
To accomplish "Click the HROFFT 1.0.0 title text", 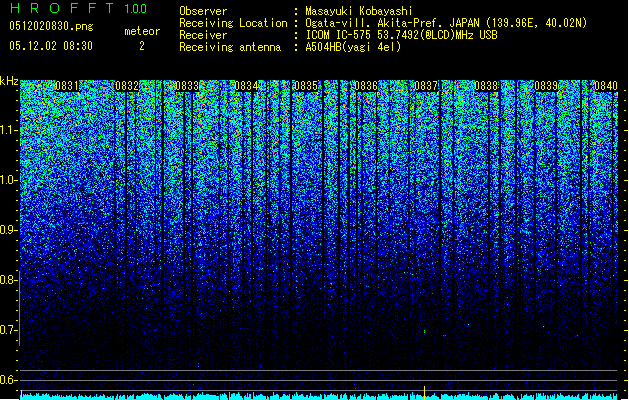I will 78,8.
